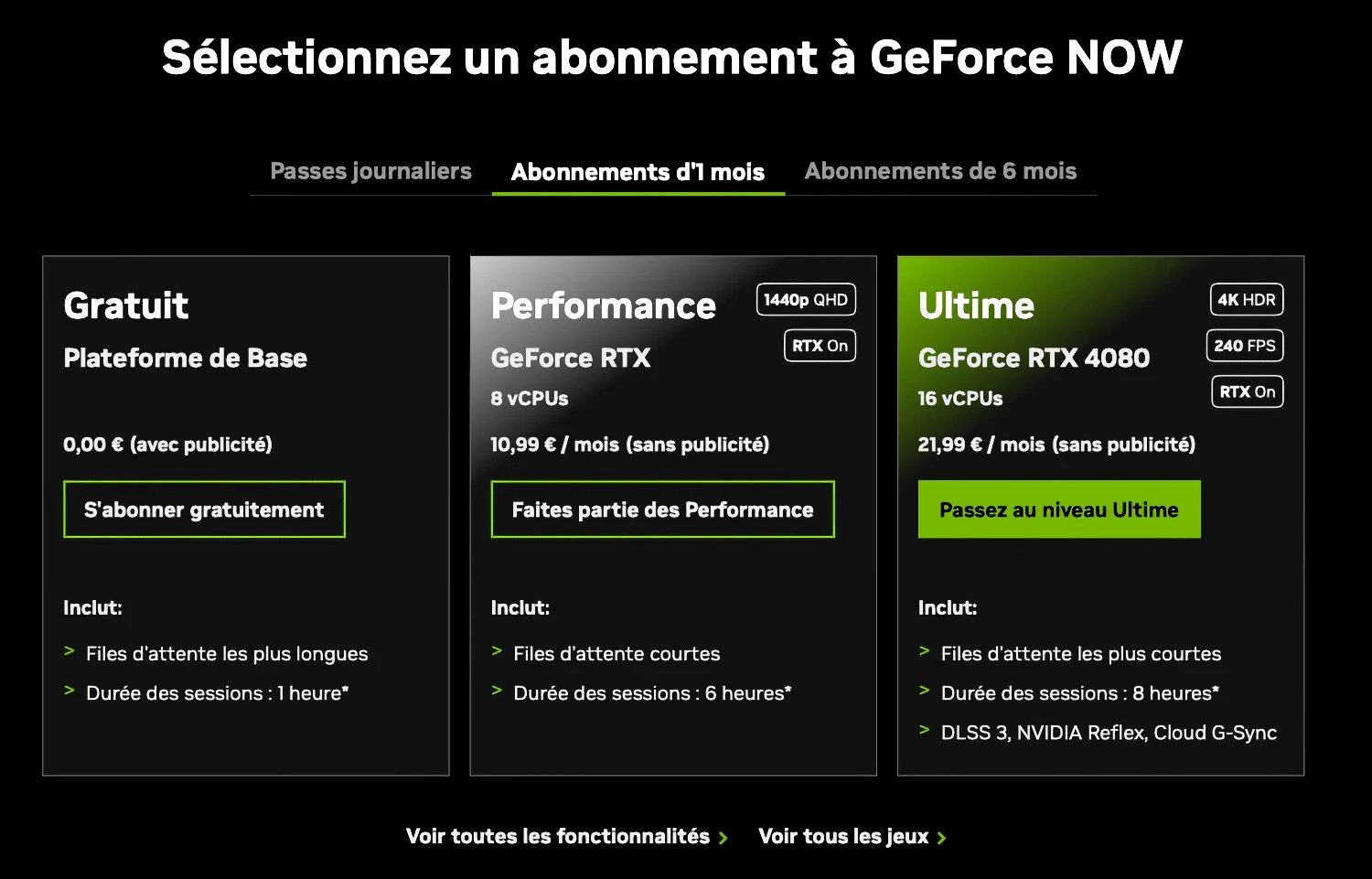Click the 21,99 € / mois price text
This screenshot has height=879, width=1372.
1056,445
